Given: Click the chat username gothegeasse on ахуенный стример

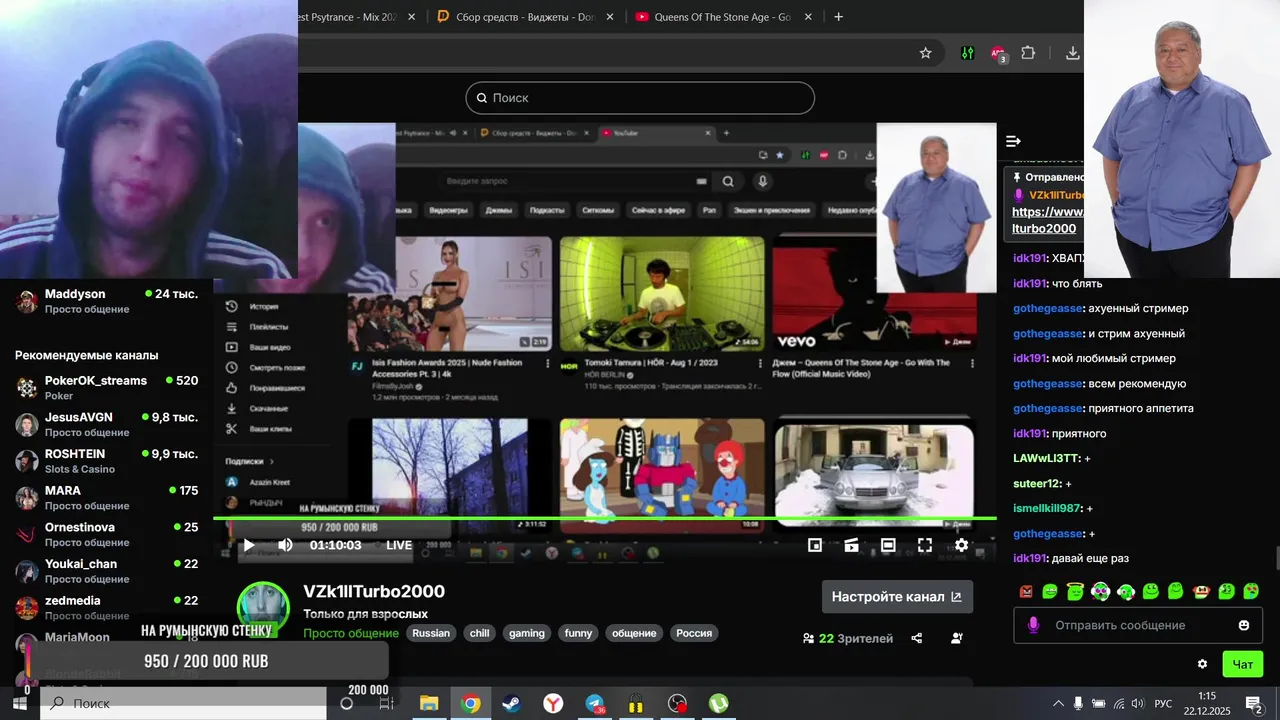Looking at the screenshot, I should [x=1048, y=308].
